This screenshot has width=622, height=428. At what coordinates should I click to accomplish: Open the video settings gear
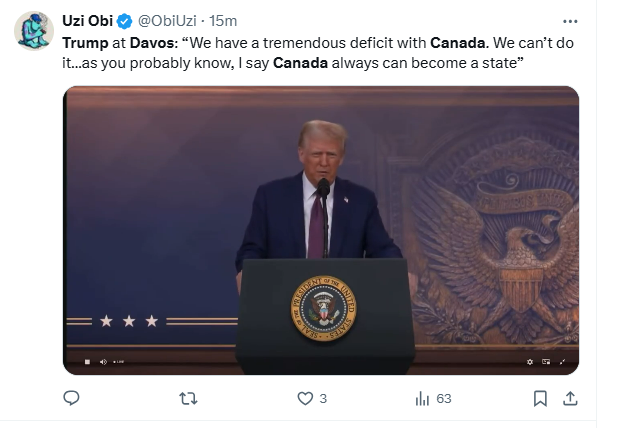click(x=530, y=362)
